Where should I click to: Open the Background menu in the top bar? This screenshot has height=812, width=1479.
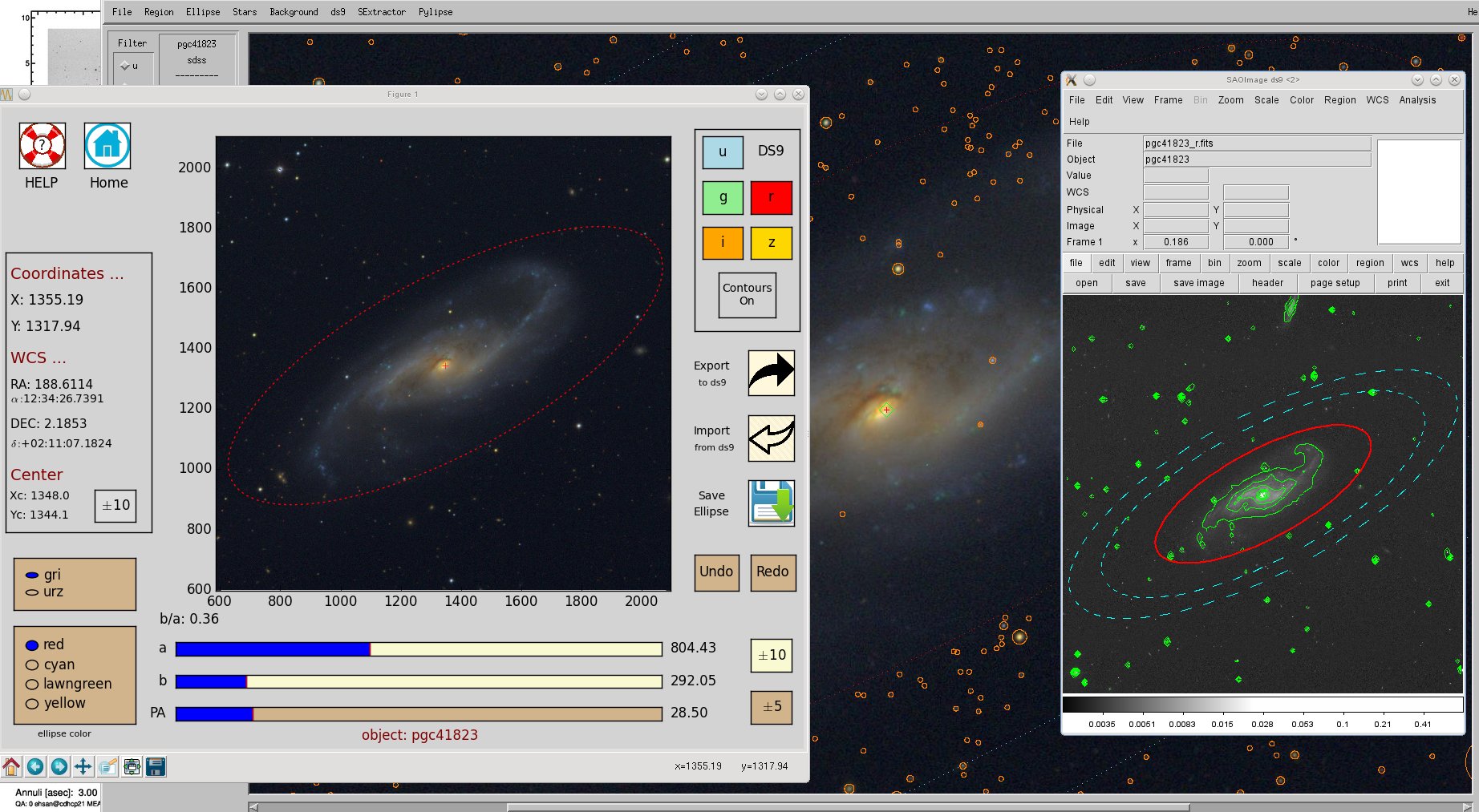pyautogui.click(x=294, y=12)
